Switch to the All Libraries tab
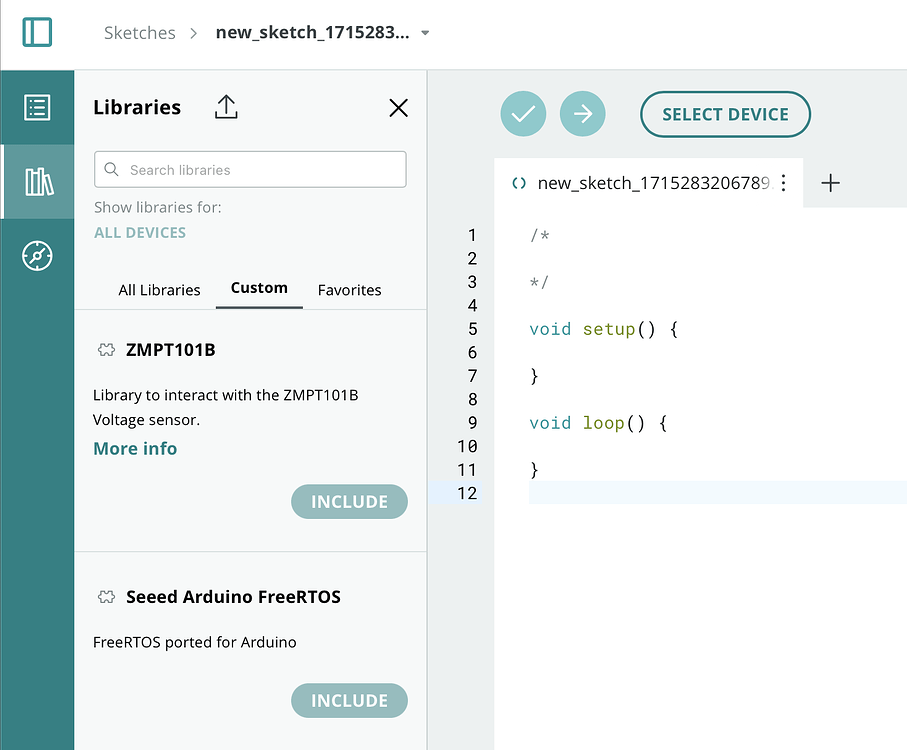Viewport: 907px width, 750px height. (x=159, y=290)
